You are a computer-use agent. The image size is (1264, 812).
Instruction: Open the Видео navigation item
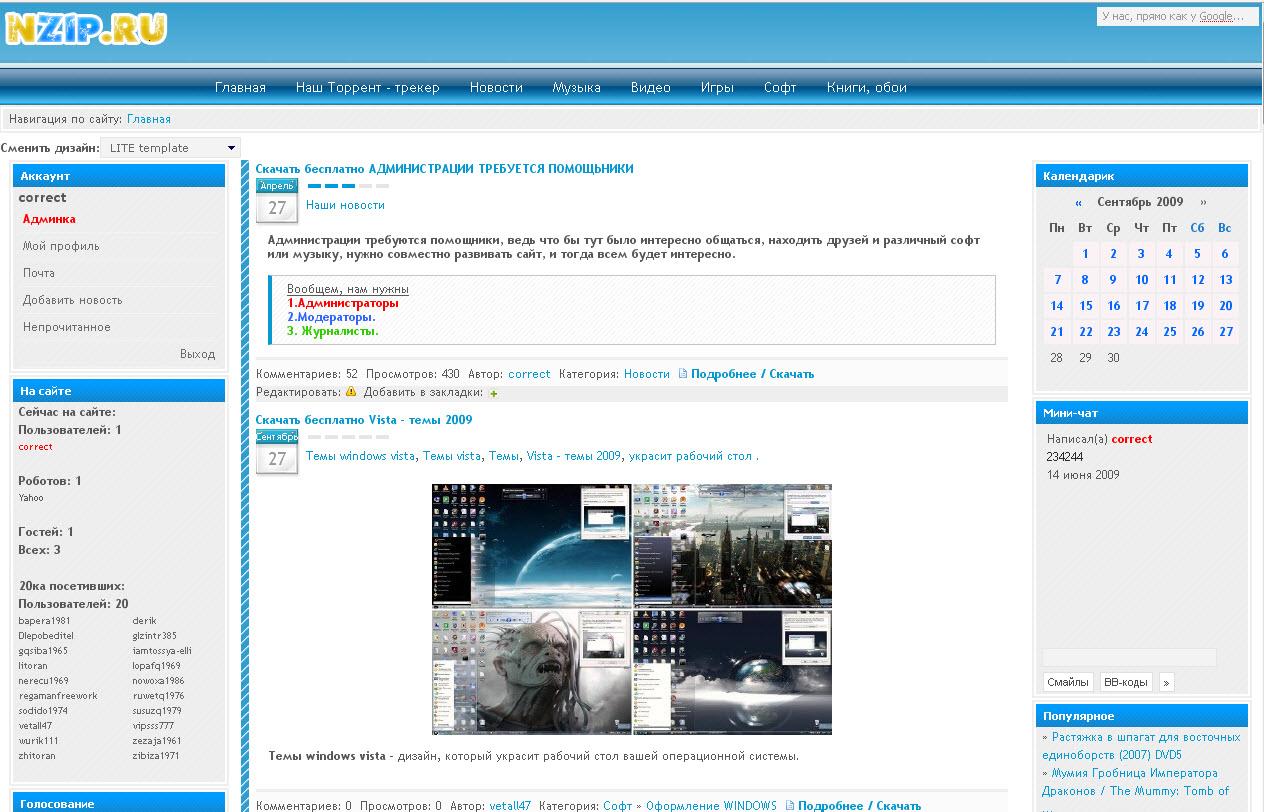point(650,87)
